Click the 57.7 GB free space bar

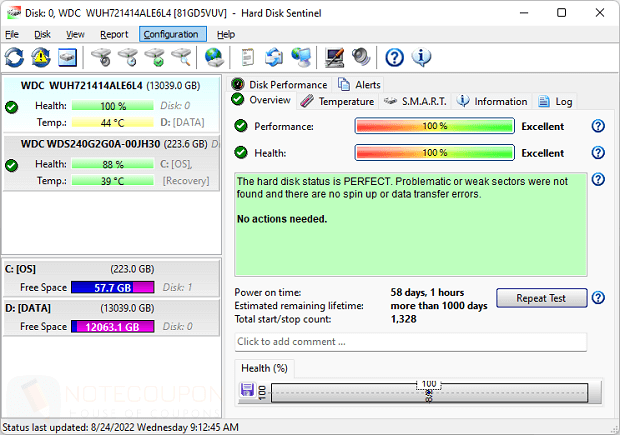(113, 287)
